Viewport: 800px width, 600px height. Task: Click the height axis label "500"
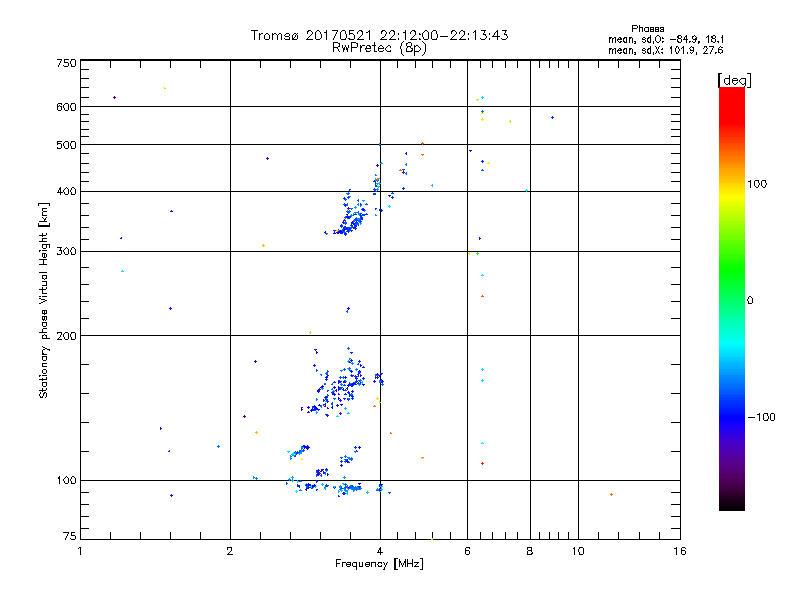[66, 145]
